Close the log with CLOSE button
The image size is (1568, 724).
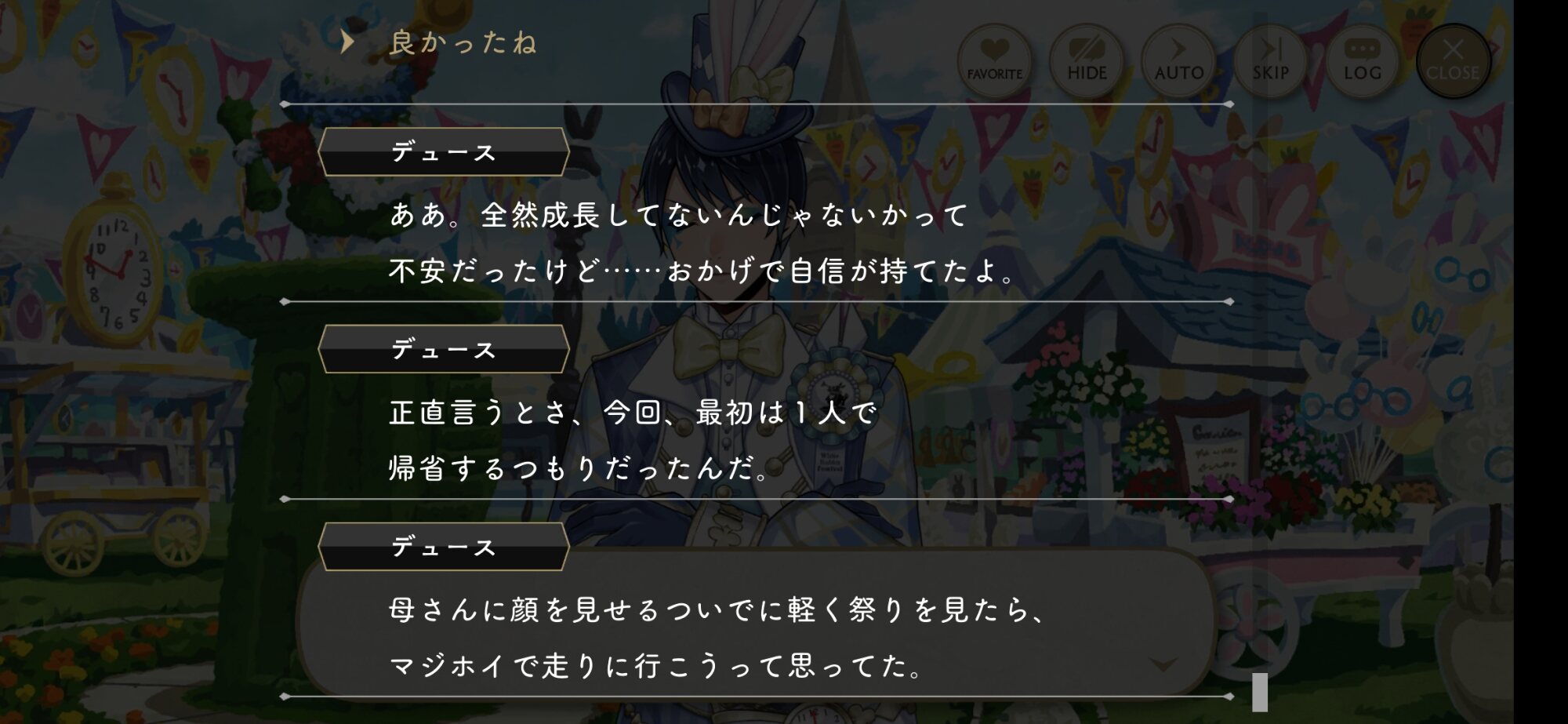point(1453,60)
